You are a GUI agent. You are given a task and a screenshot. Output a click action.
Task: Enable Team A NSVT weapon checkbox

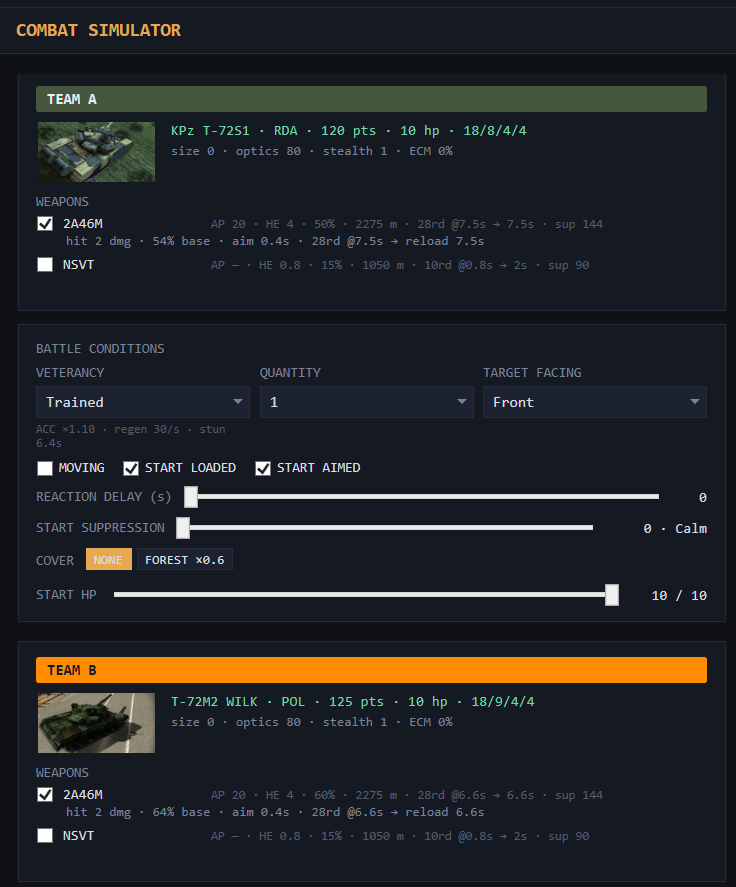pos(45,264)
